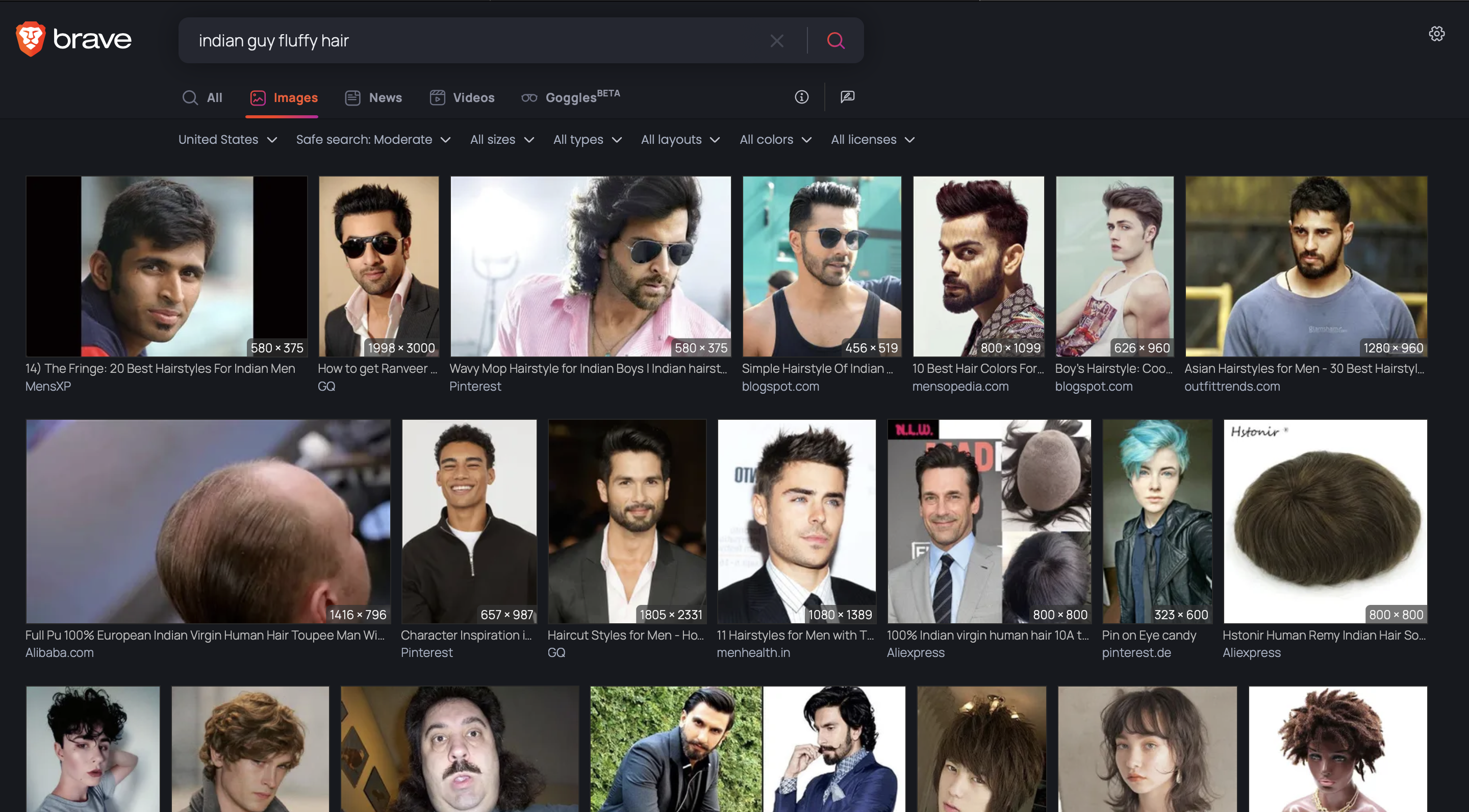Open the News tab

coord(373,97)
